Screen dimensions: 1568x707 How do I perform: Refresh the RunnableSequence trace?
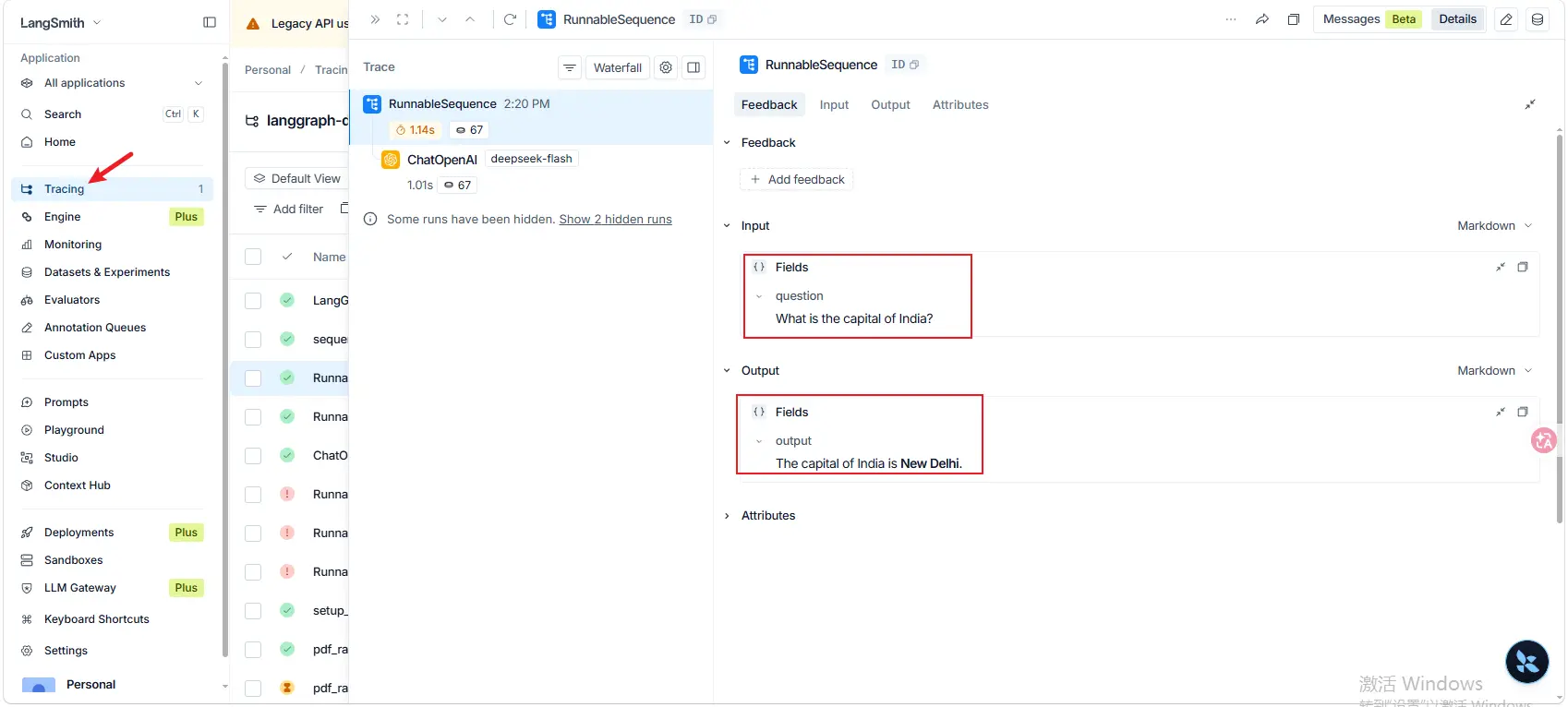pyautogui.click(x=510, y=19)
